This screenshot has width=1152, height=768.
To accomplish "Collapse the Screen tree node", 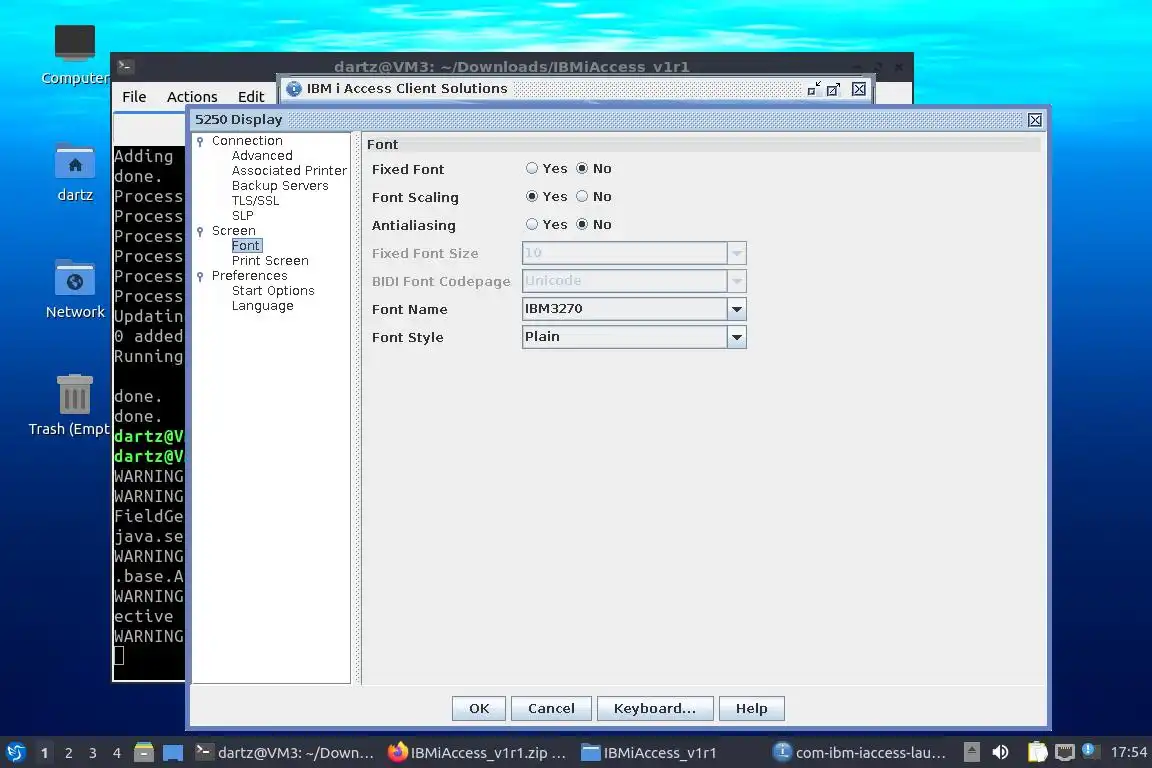I will point(200,232).
